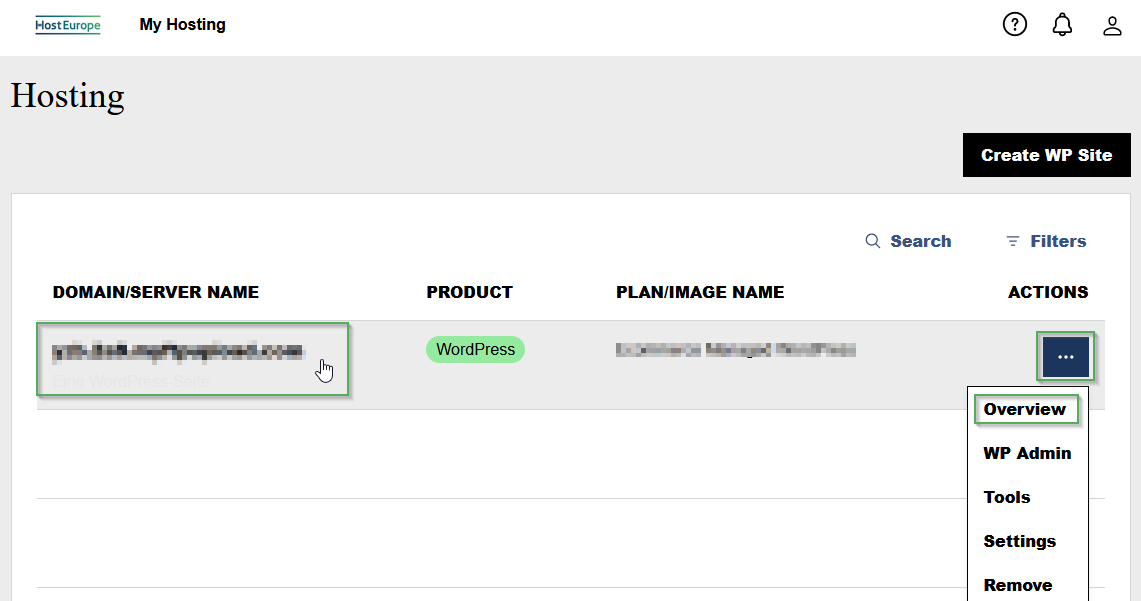Open the blurred domain name link
1141x601 pixels.
pos(177,351)
